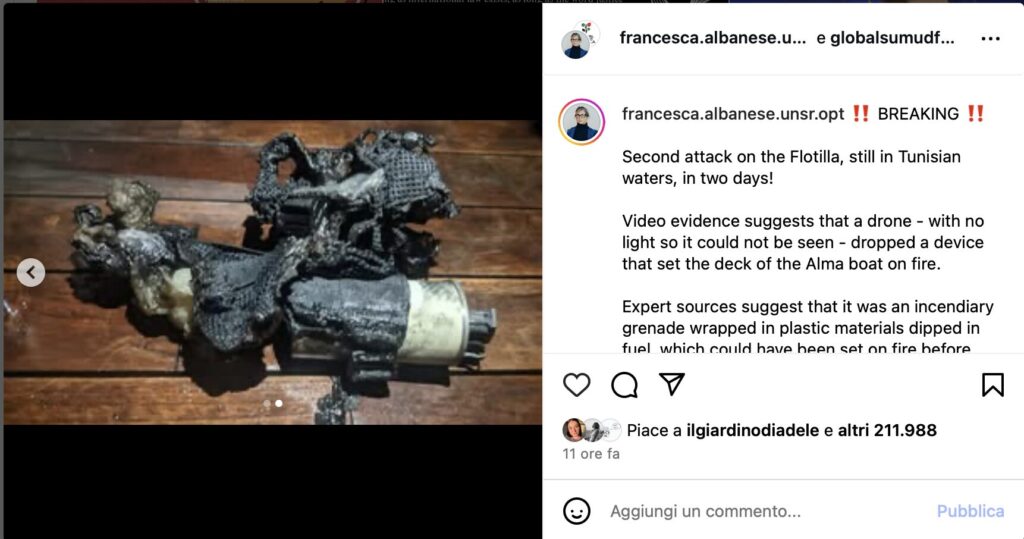Click francesca.albanese.unsr.opt username in caption
This screenshot has height=539, width=1024.
point(733,114)
